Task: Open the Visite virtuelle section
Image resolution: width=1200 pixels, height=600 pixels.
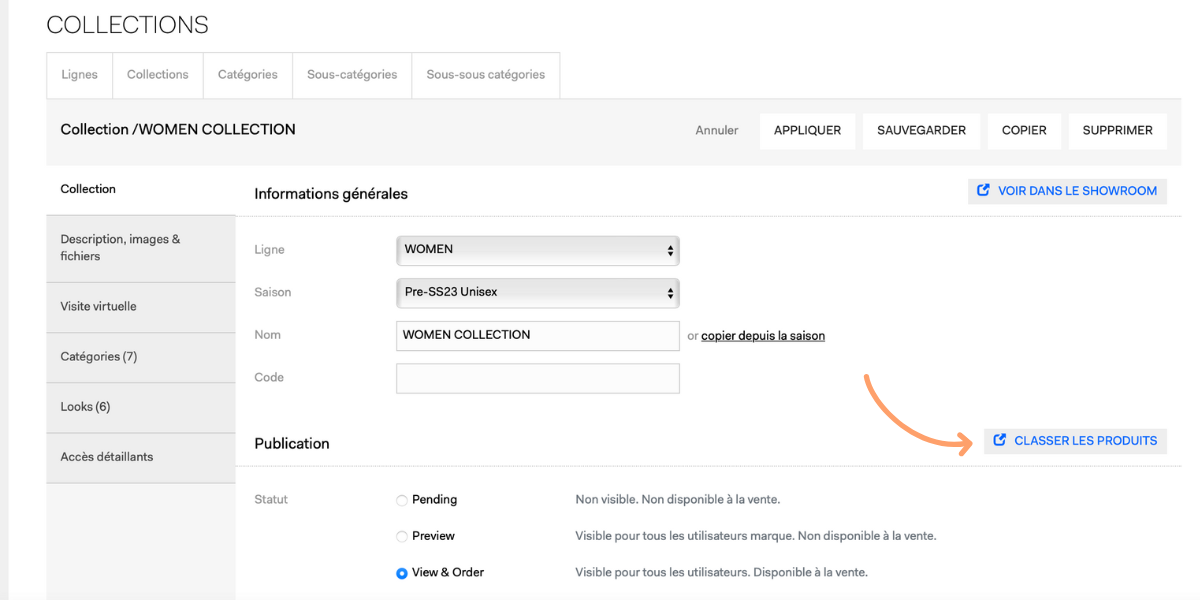Action: [141, 307]
